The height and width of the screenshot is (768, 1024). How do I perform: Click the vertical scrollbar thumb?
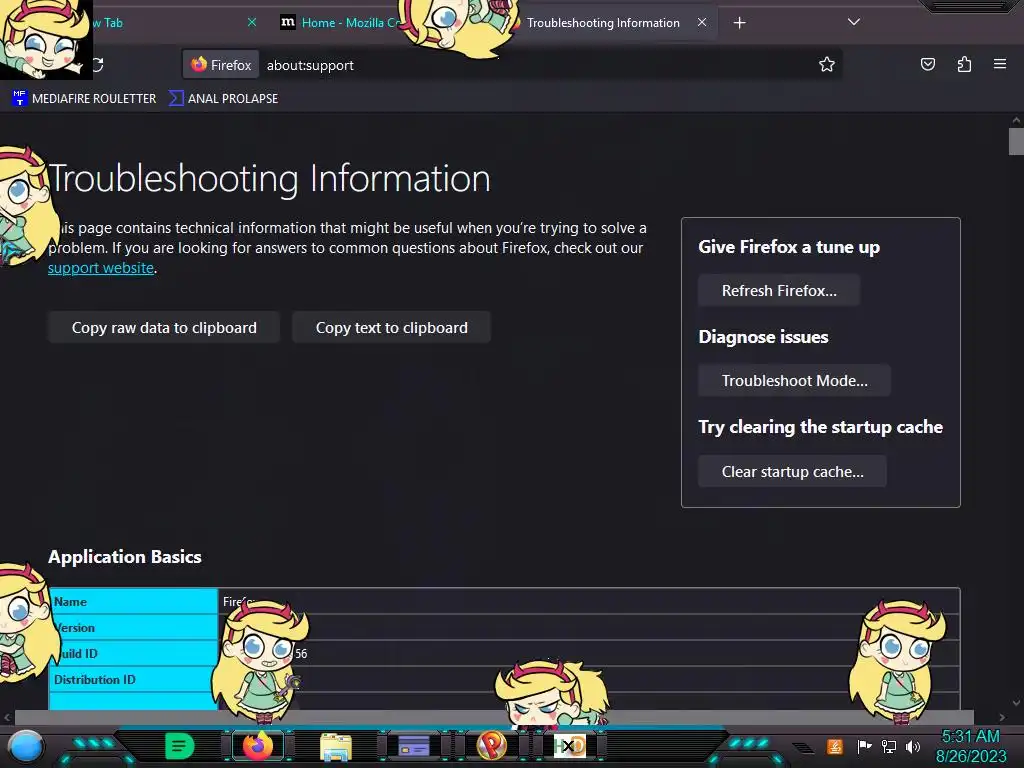[1016, 142]
